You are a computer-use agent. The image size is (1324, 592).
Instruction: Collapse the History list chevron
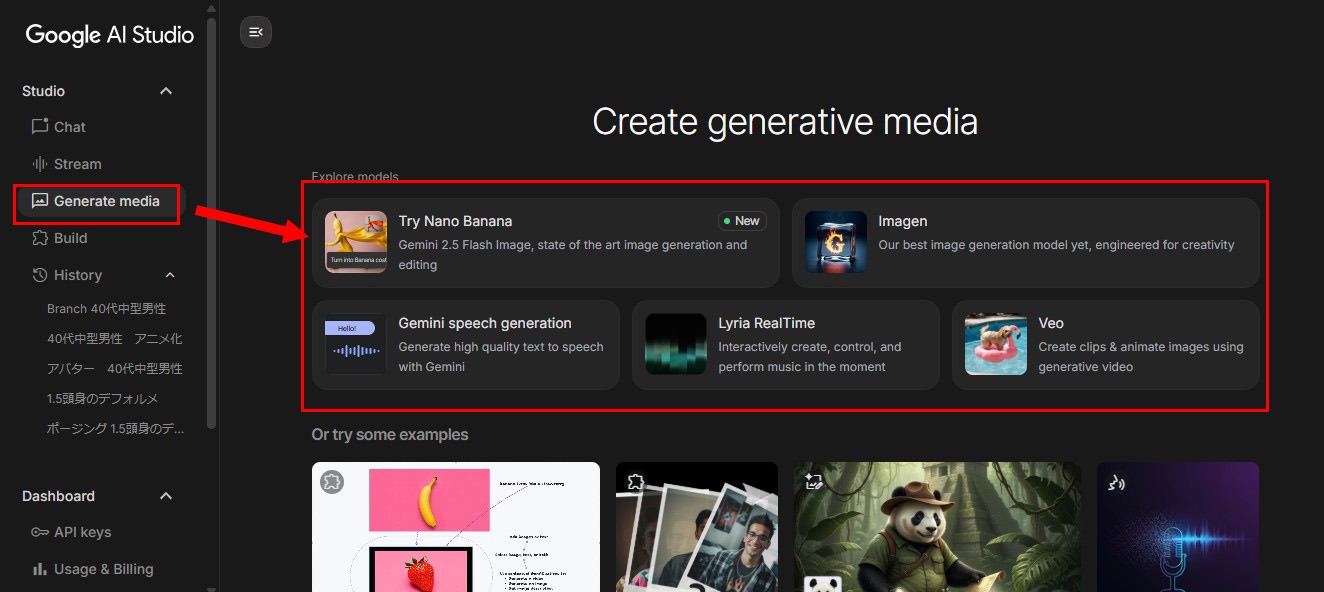tap(169, 275)
